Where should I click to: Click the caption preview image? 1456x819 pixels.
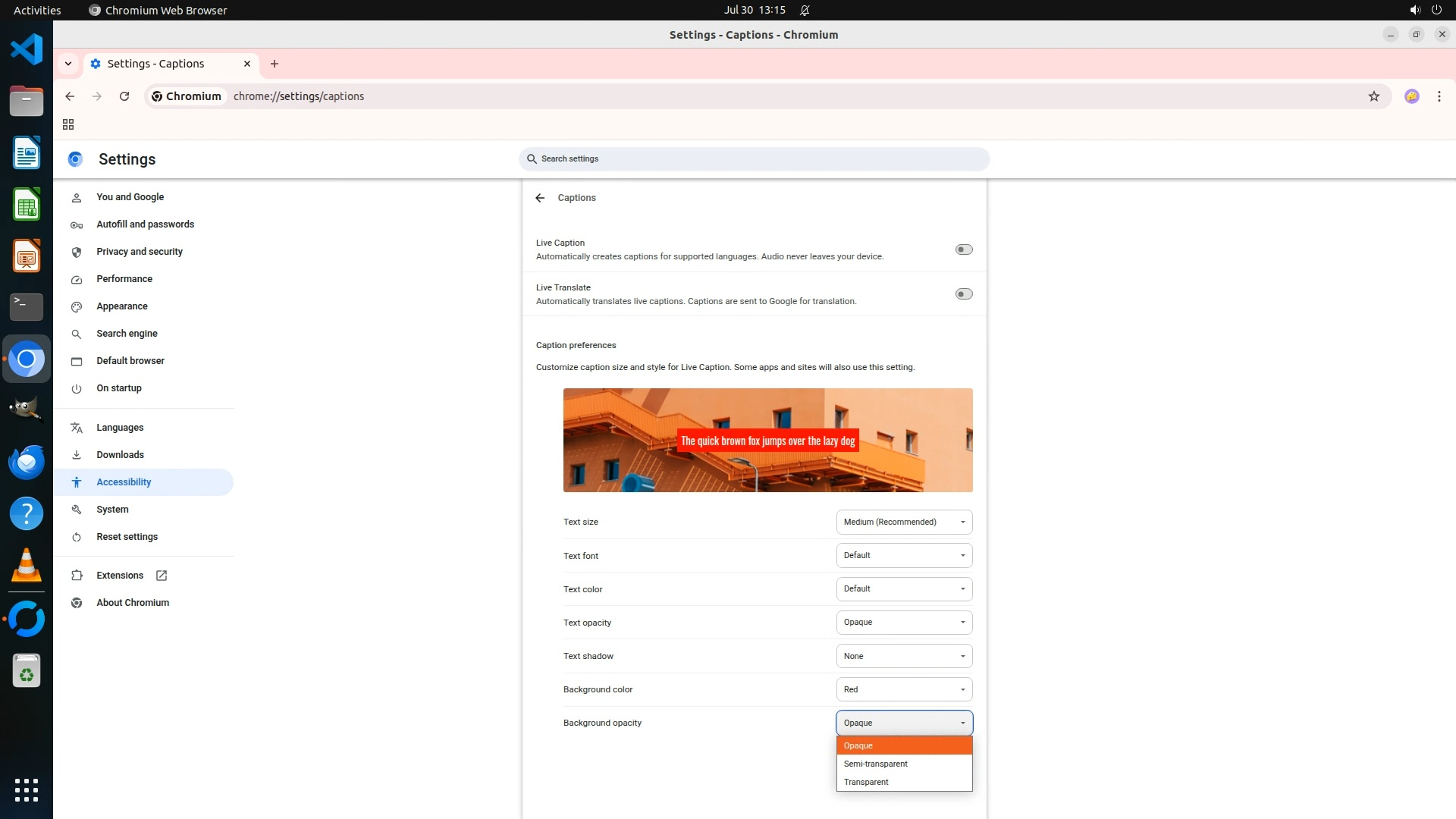pyautogui.click(x=767, y=441)
